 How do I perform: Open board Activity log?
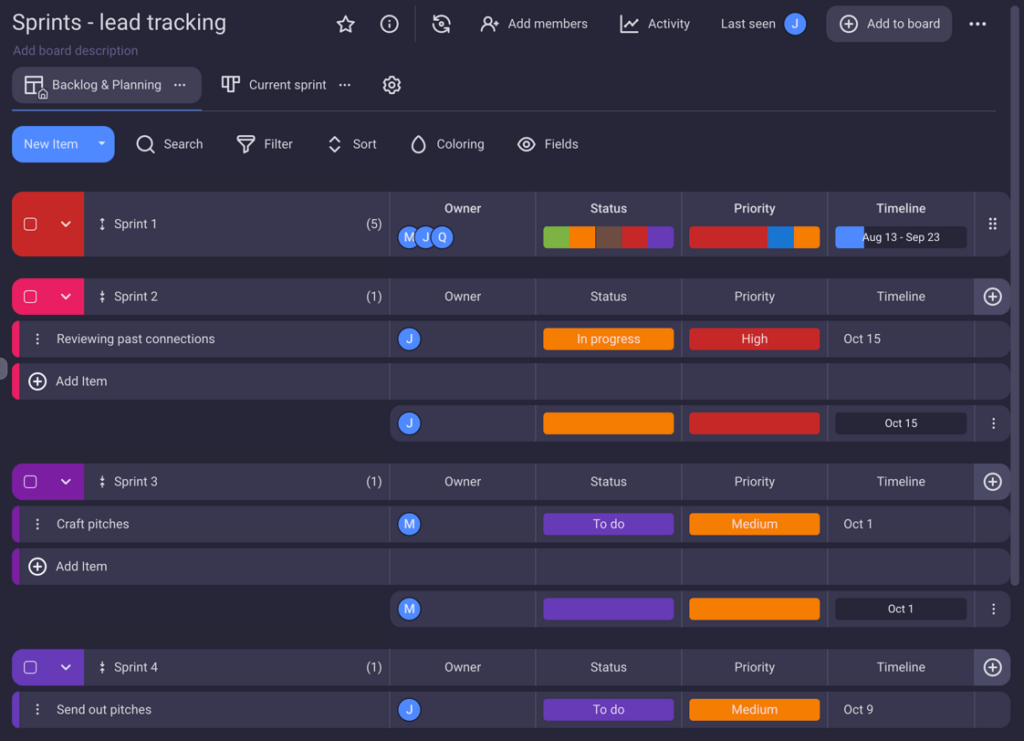click(x=654, y=23)
